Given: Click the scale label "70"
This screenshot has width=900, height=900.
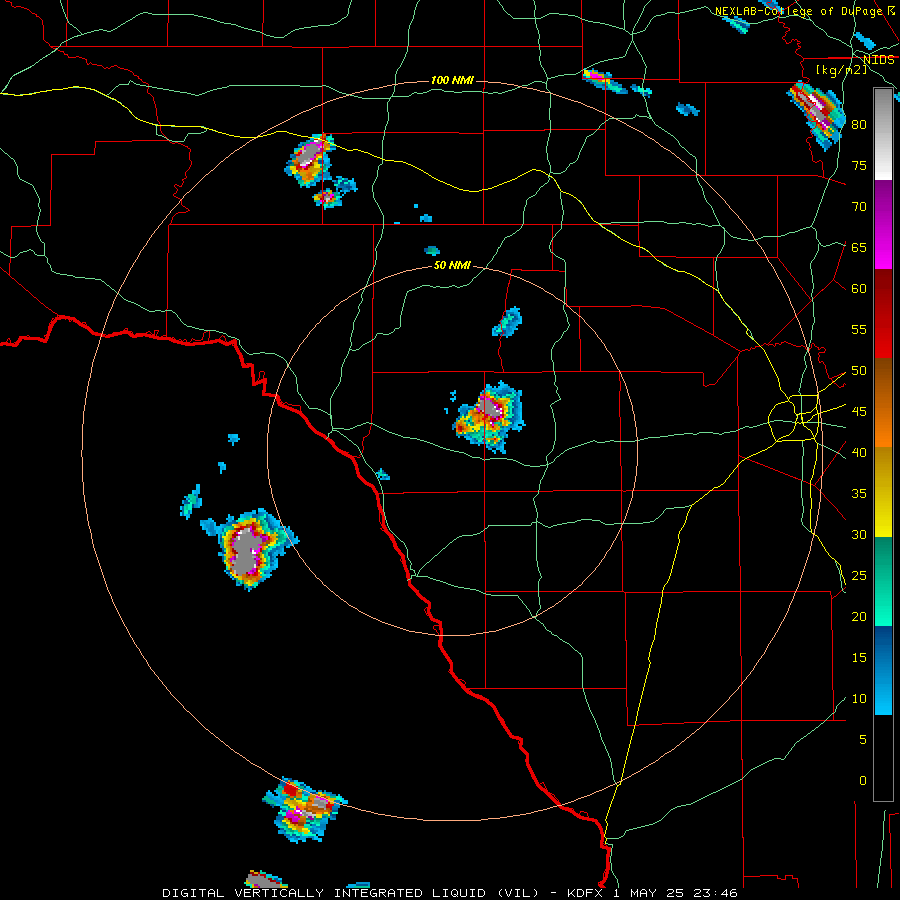Looking at the screenshot, I should pos(859,207).
